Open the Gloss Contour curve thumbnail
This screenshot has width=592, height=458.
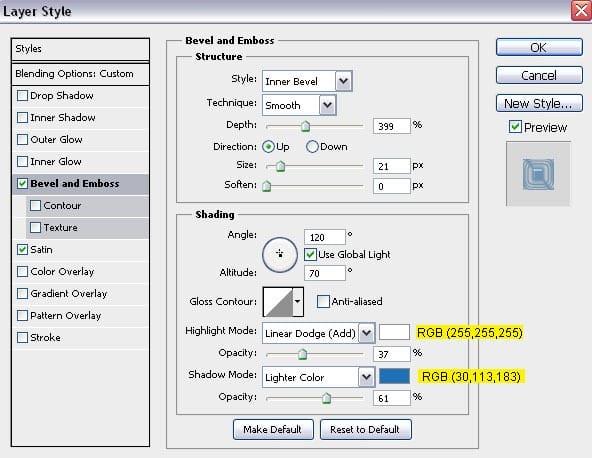278,301
